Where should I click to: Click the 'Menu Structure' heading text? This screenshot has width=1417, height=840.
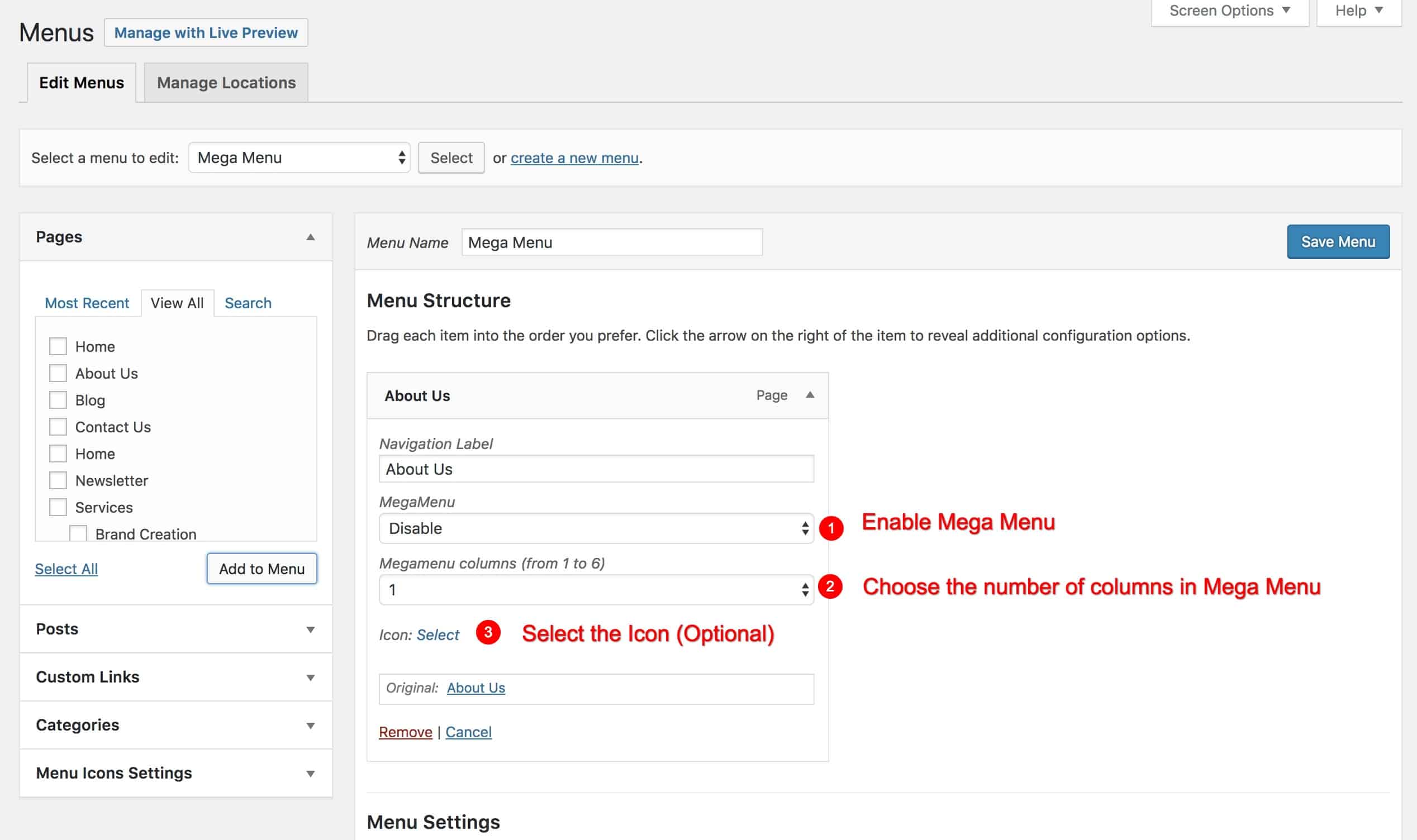439,300
